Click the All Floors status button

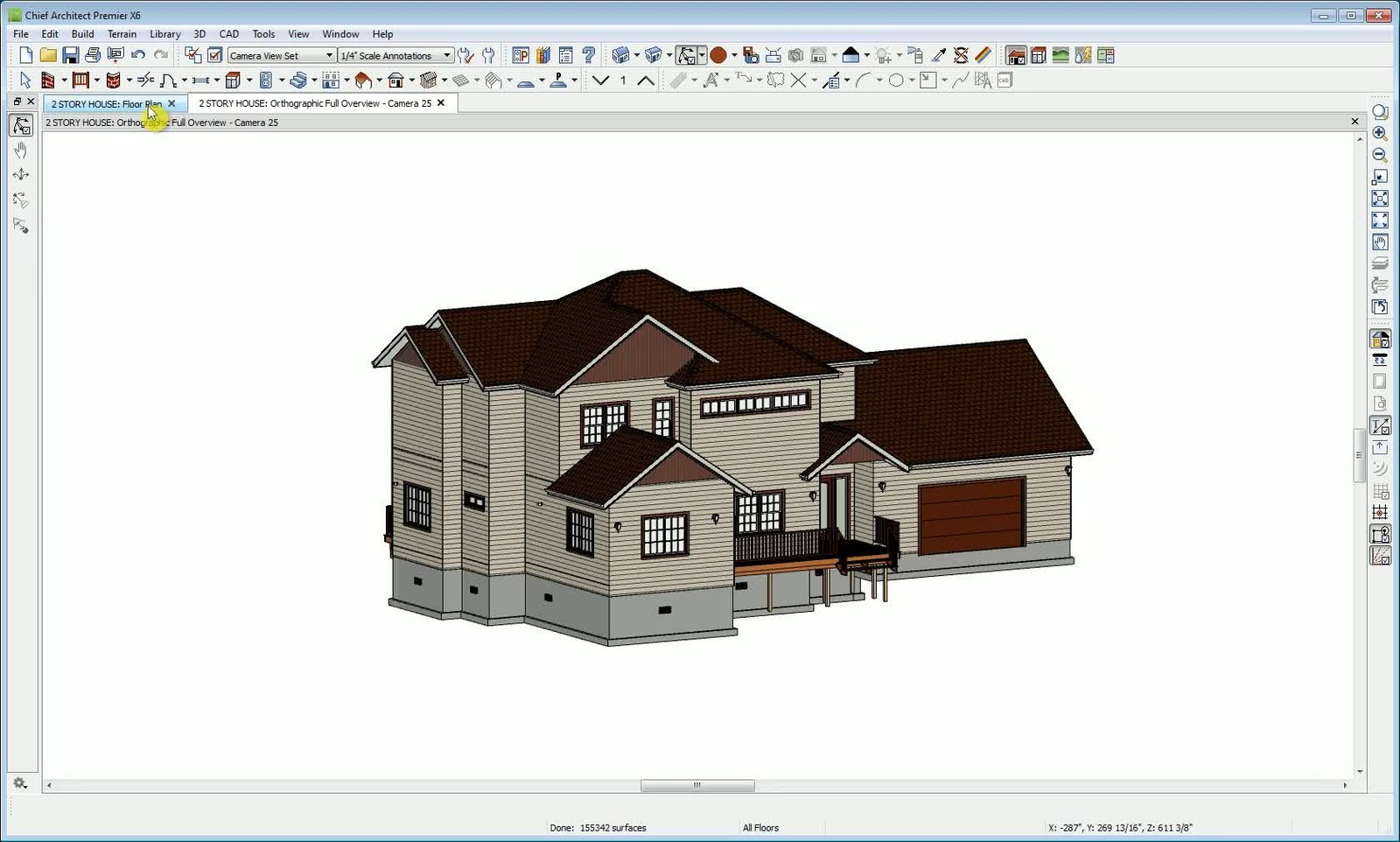pyautogui.click(x=760, y=827)
